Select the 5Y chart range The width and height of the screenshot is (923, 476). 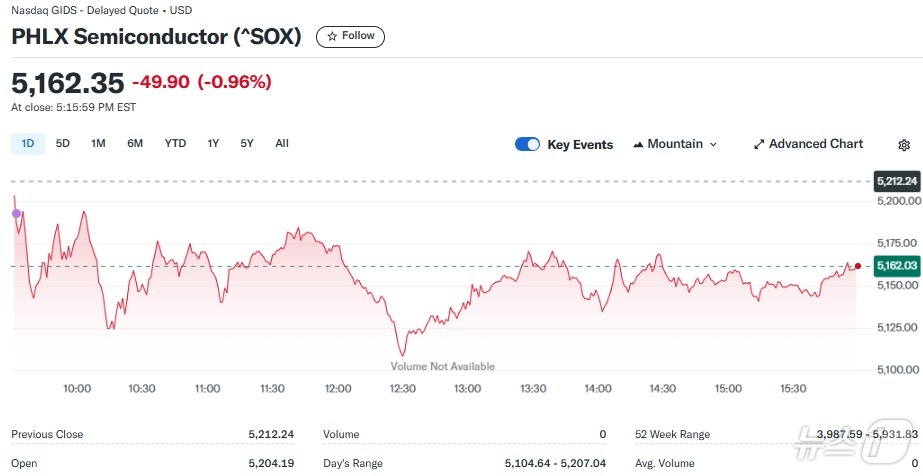tap(247, 144)
